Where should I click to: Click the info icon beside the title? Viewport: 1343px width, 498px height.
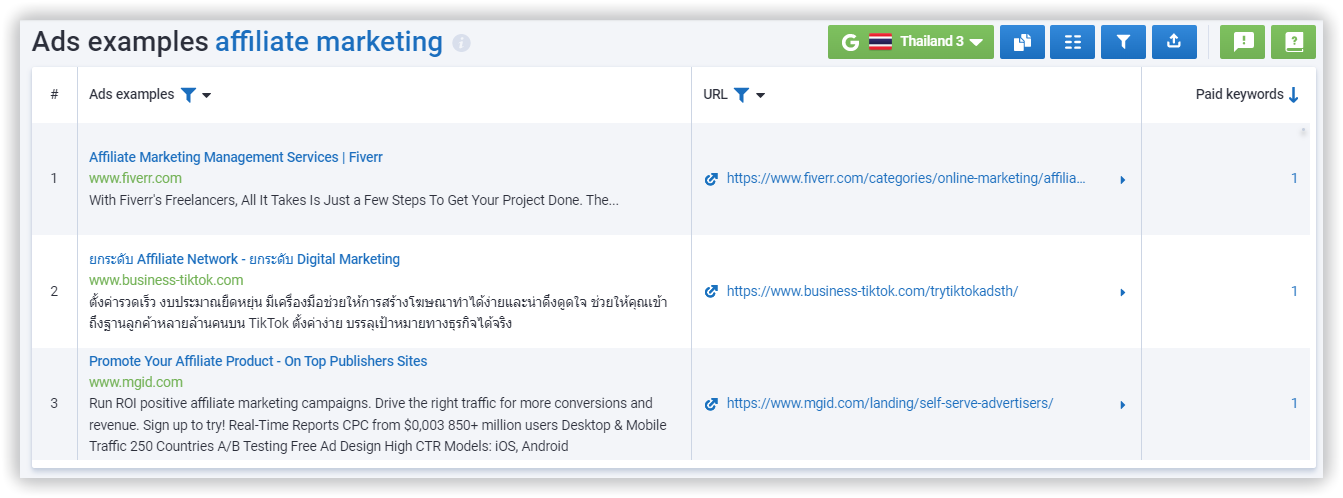(461, 43)
